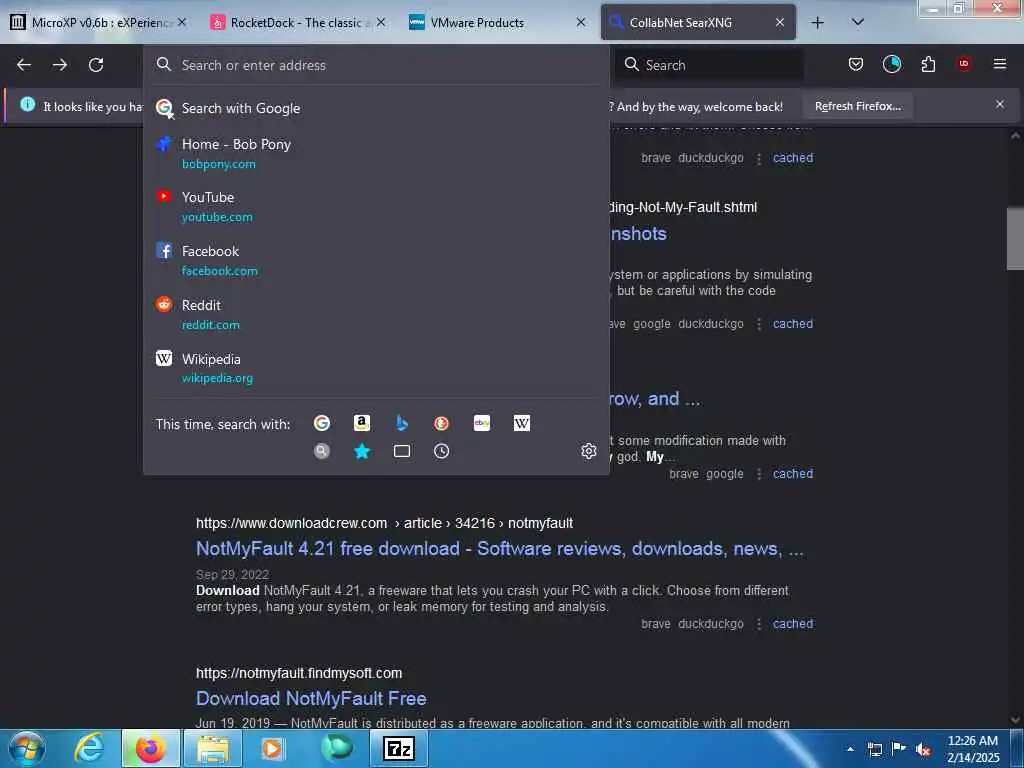Click the toolbar Search box
Image resolution: width=1024 pixels, height=768 pixels.
[709, 65]
